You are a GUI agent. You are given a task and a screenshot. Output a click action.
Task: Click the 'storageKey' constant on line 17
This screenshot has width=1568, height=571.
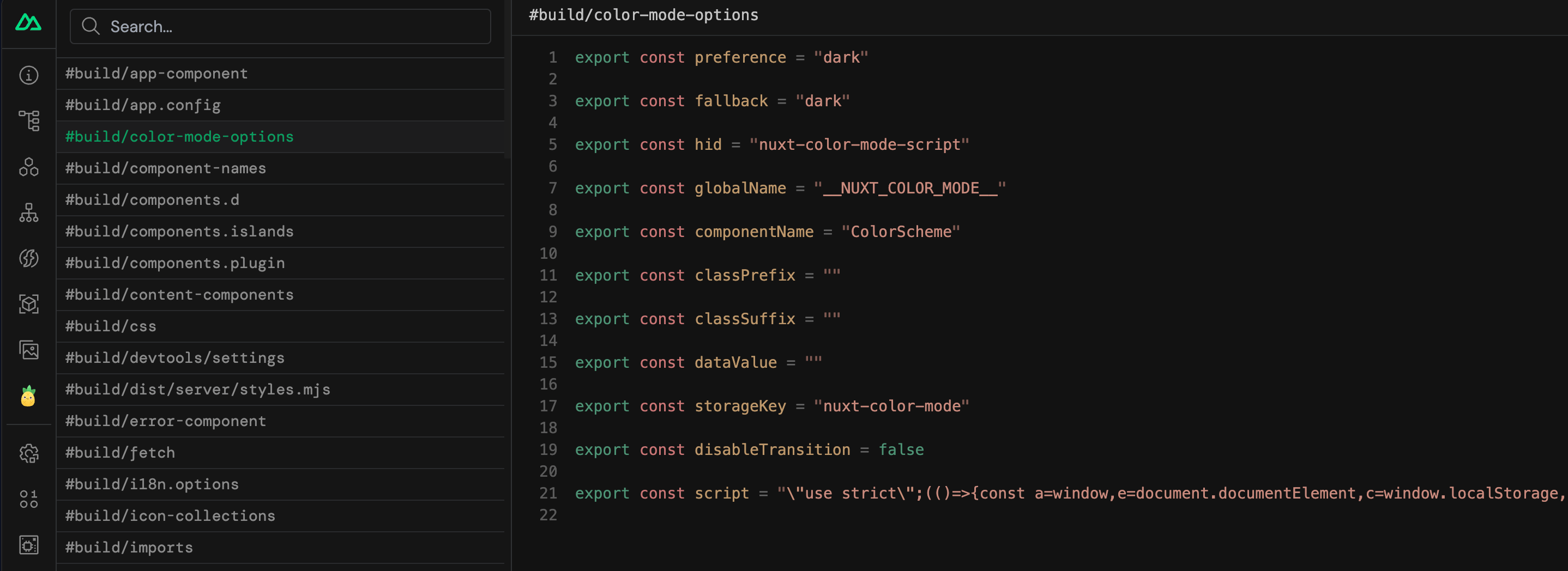point(740,406)
